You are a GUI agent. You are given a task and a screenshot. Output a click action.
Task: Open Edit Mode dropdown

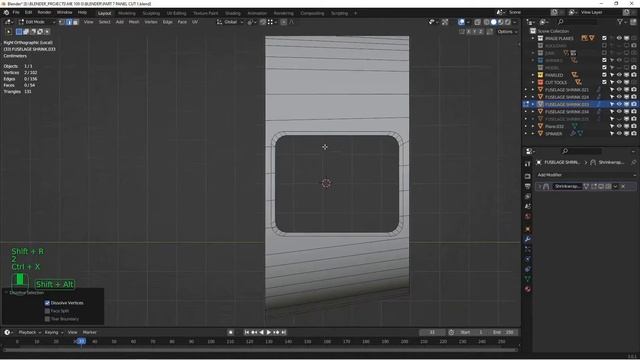36,22
